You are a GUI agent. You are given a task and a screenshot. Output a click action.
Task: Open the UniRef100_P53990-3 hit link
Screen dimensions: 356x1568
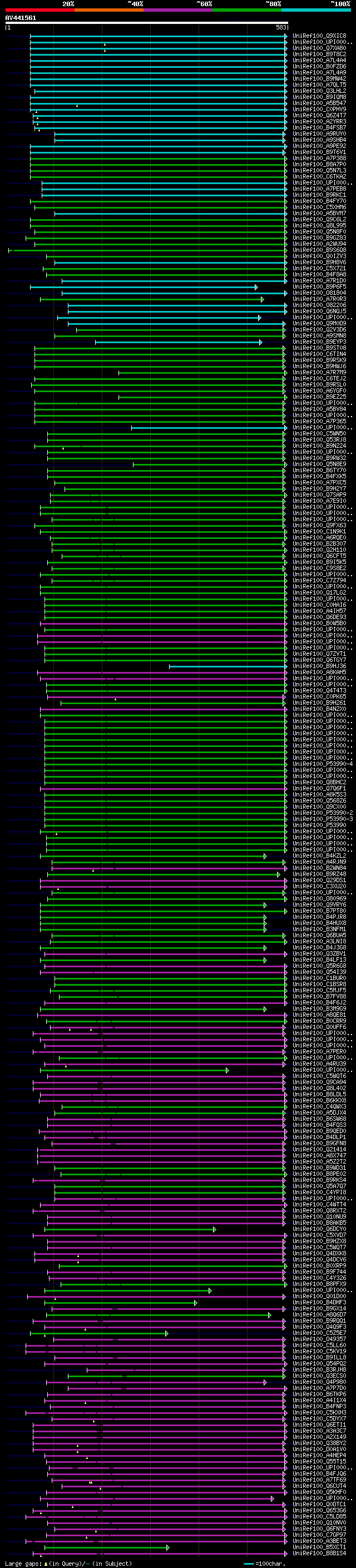[323, 819]
